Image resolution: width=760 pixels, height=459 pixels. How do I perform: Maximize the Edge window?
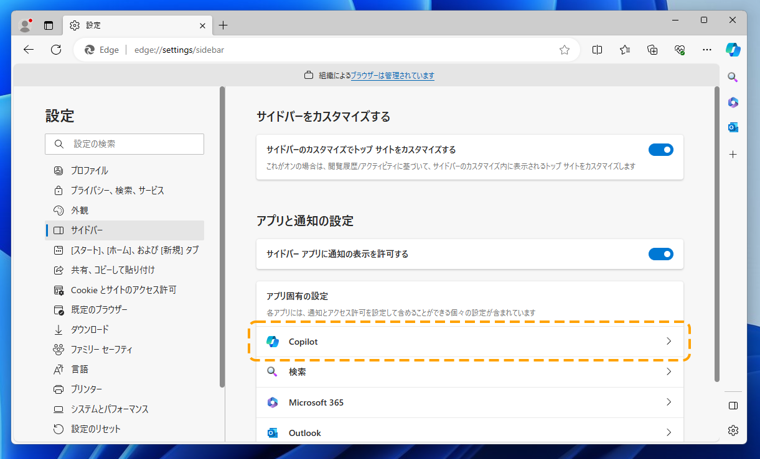(x=704, y=20)
